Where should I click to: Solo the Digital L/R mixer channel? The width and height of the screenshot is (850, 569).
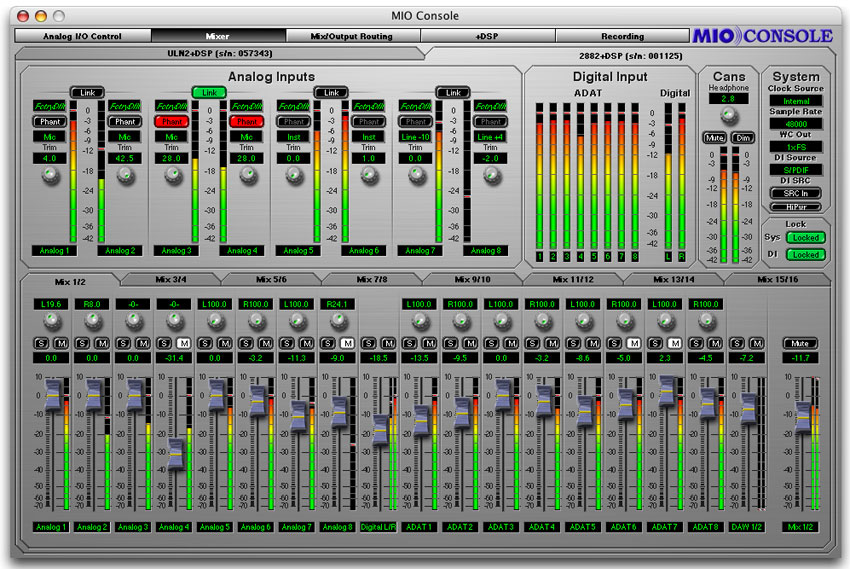point(369,343)
